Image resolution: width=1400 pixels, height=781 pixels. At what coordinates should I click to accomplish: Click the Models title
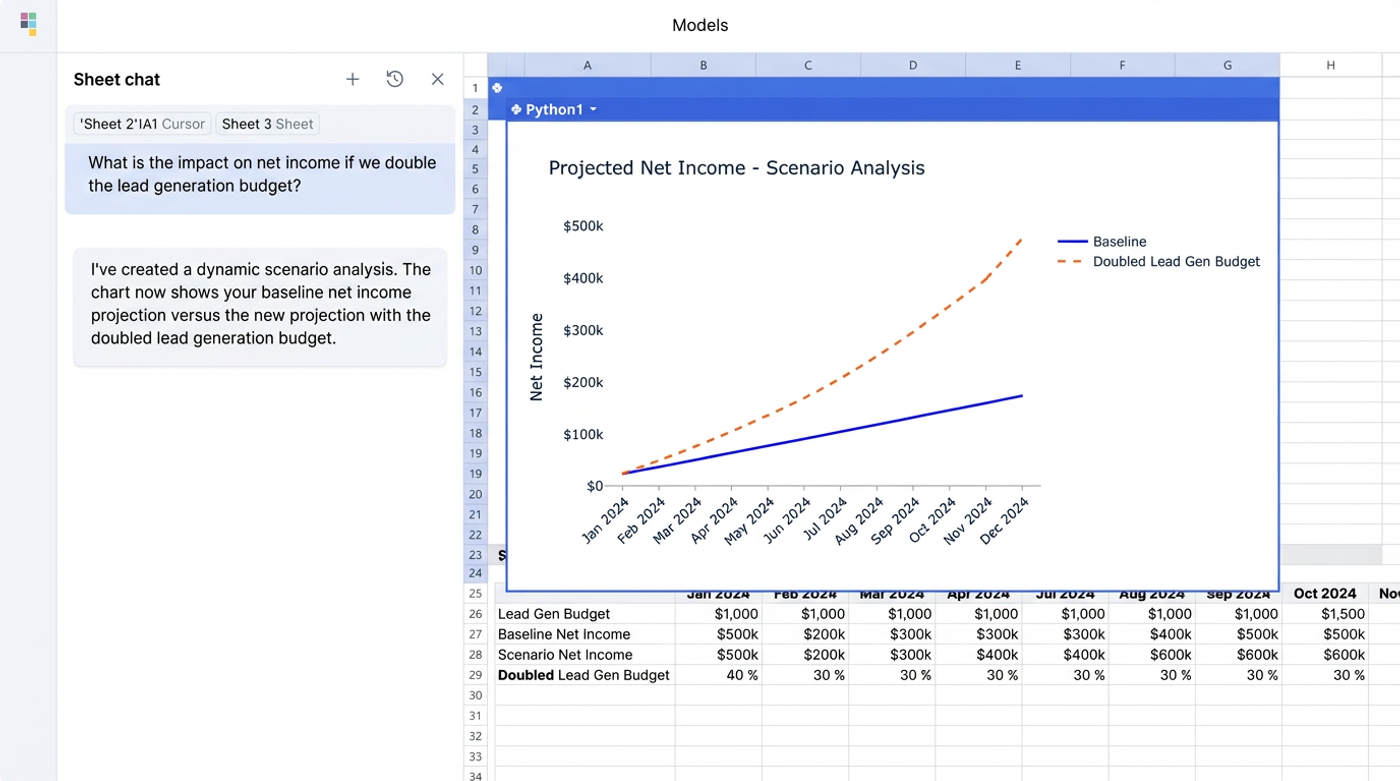(x=700, y=25)
